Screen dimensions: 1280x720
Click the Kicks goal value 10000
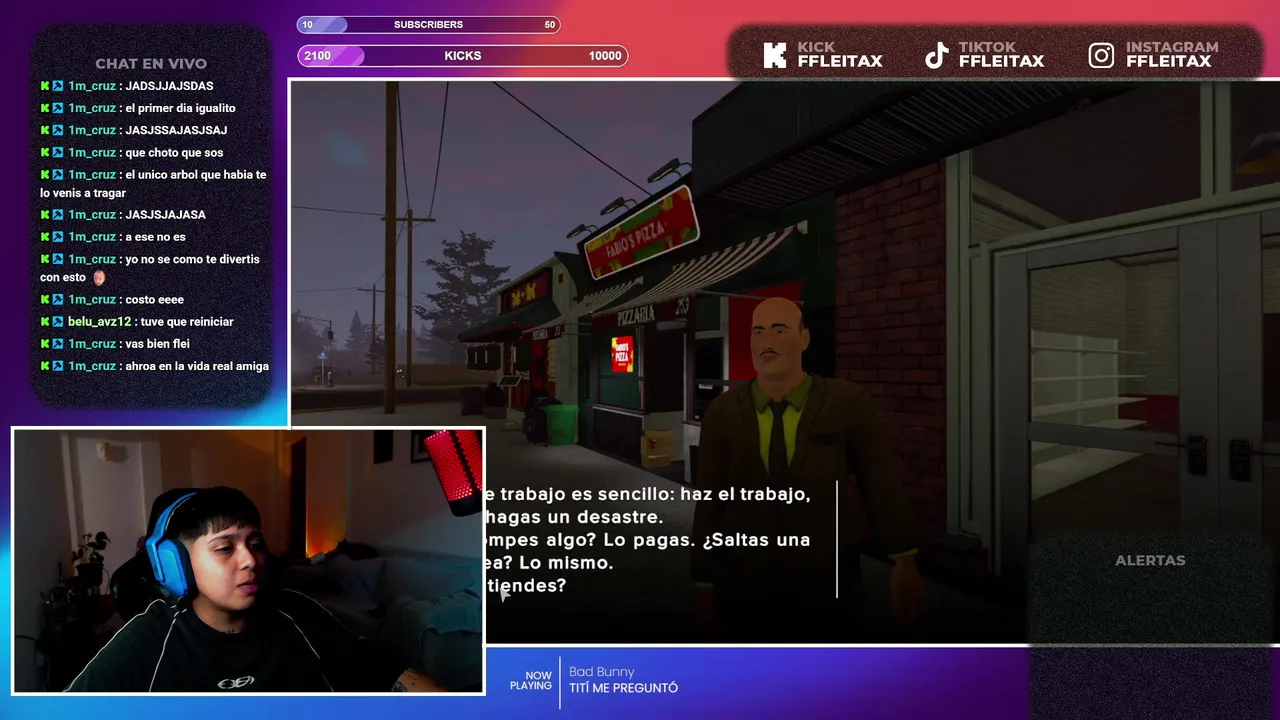[x=605, y=56]
